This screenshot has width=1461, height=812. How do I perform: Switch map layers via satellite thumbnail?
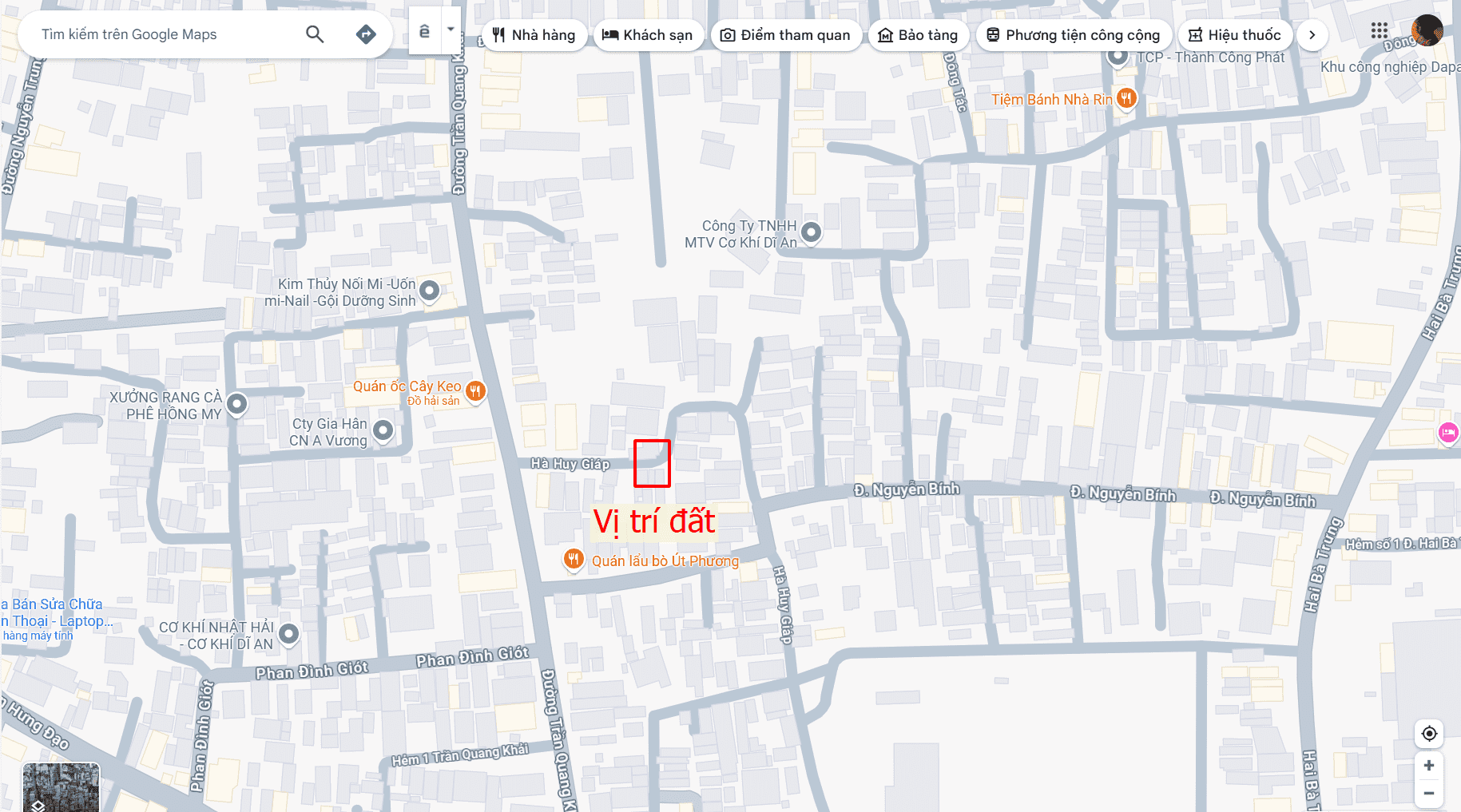click(61, 787)
